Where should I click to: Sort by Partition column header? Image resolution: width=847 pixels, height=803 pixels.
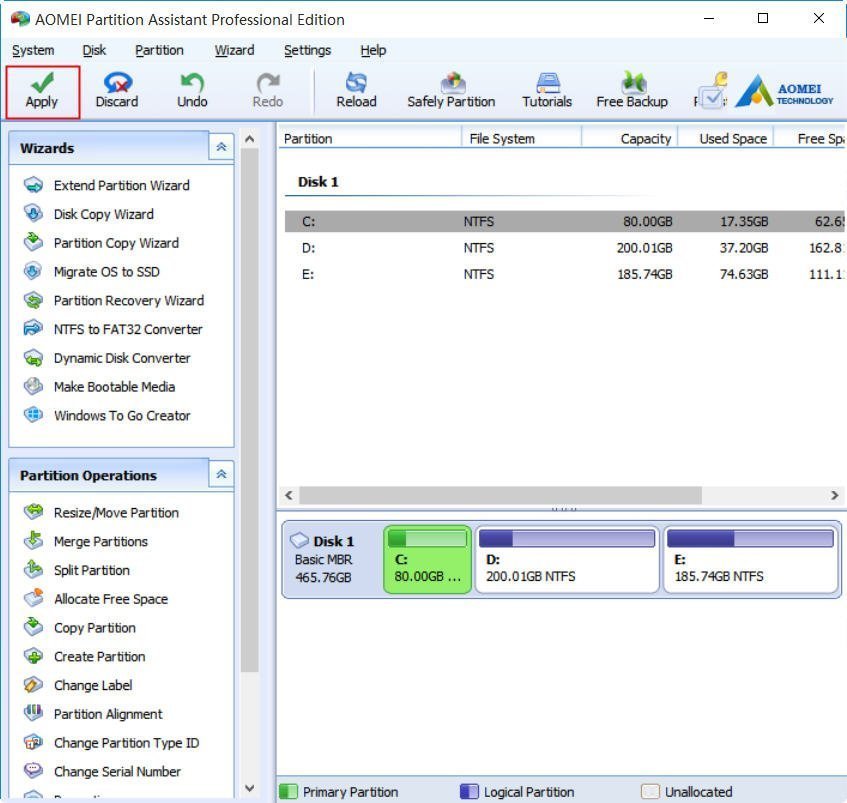(370, 139)
